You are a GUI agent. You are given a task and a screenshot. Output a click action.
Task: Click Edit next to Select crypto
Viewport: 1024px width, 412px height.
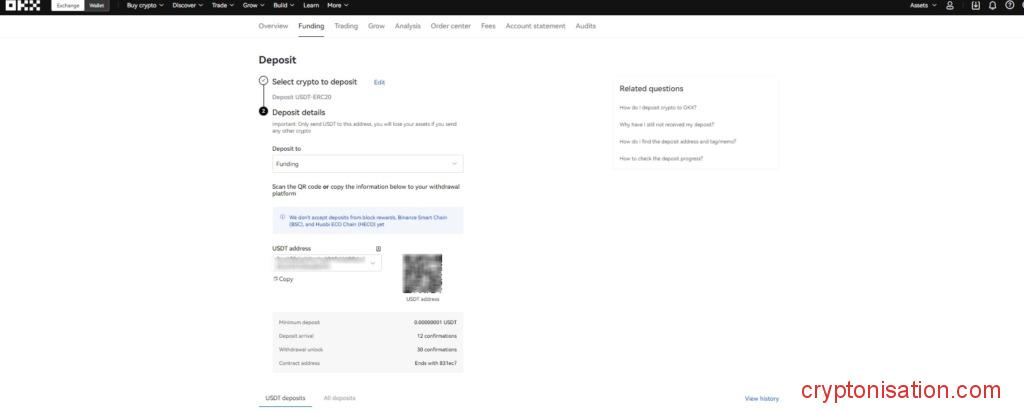point(379,82)
